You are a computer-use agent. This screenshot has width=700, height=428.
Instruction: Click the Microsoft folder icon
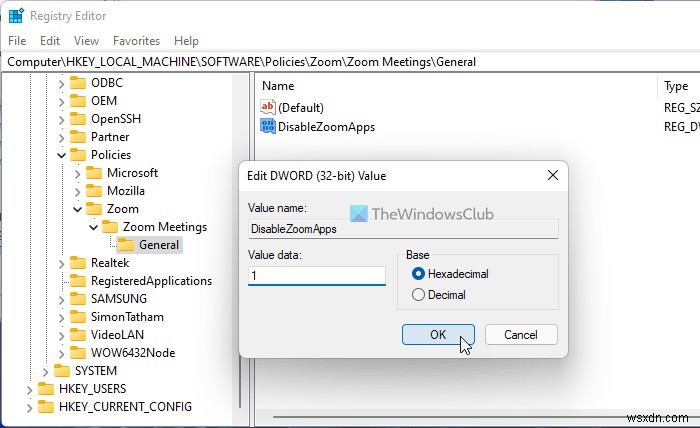(x=94, y=173)
